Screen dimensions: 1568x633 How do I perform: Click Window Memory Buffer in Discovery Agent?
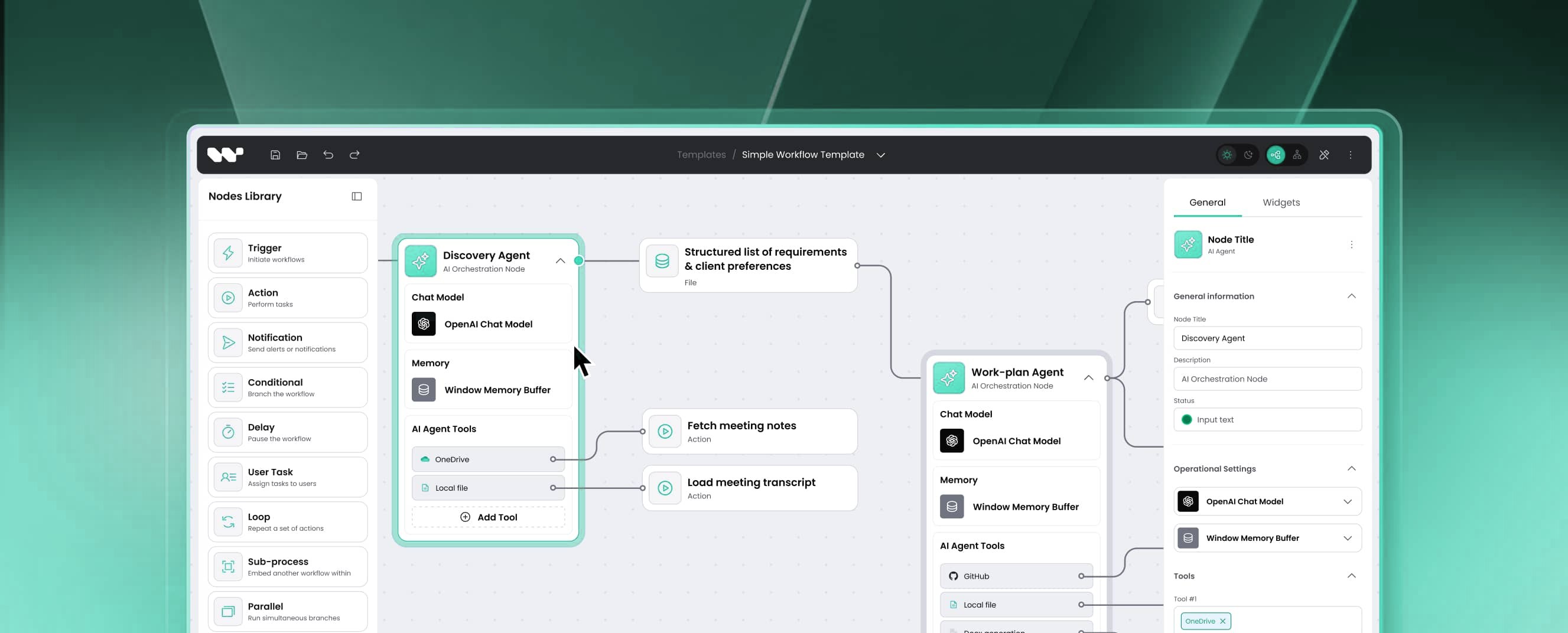click(488, 390)
